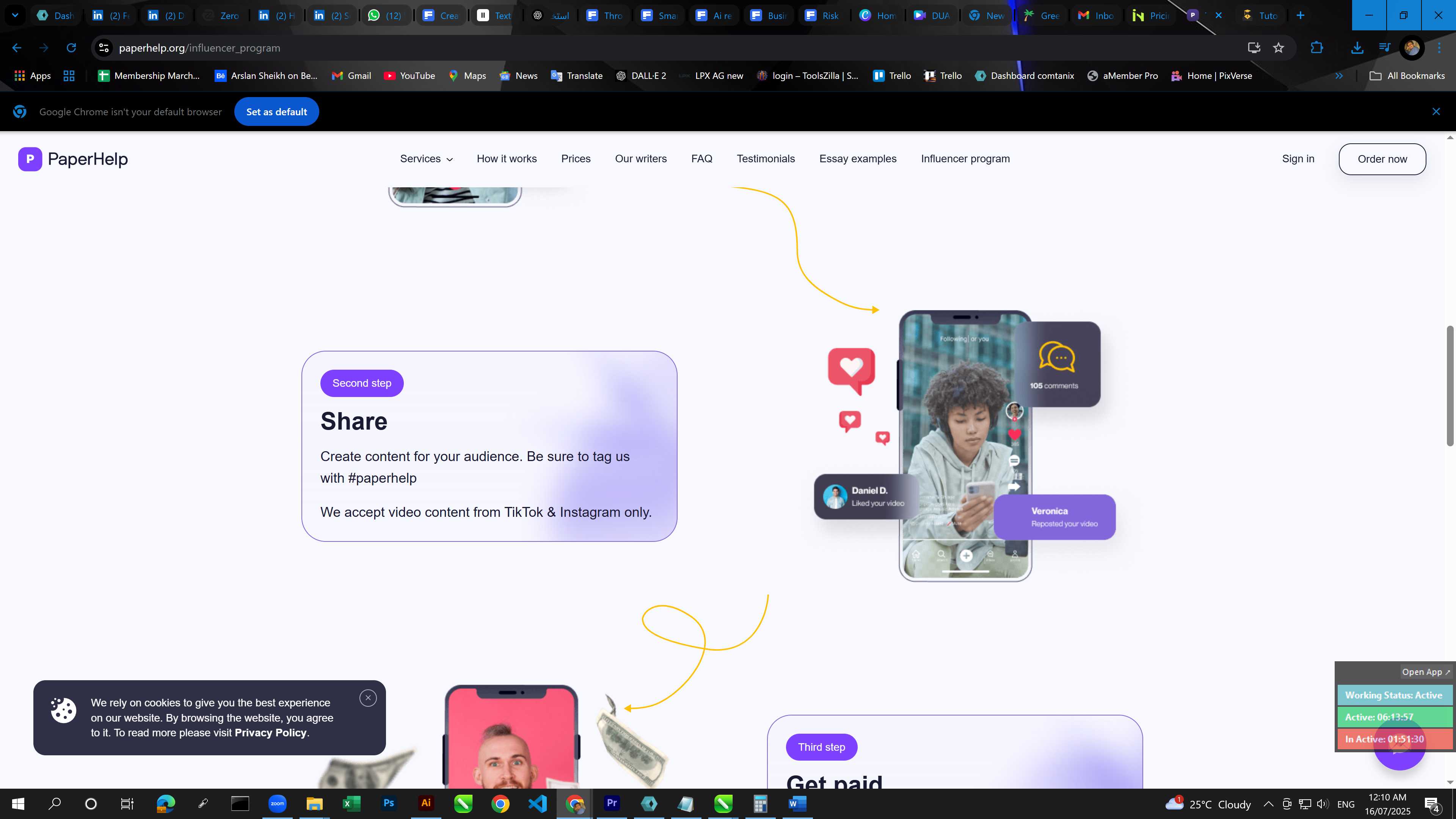This screenshot has height=819, width=1456.
Task: Open Our writers page
Action: [640, 159]
